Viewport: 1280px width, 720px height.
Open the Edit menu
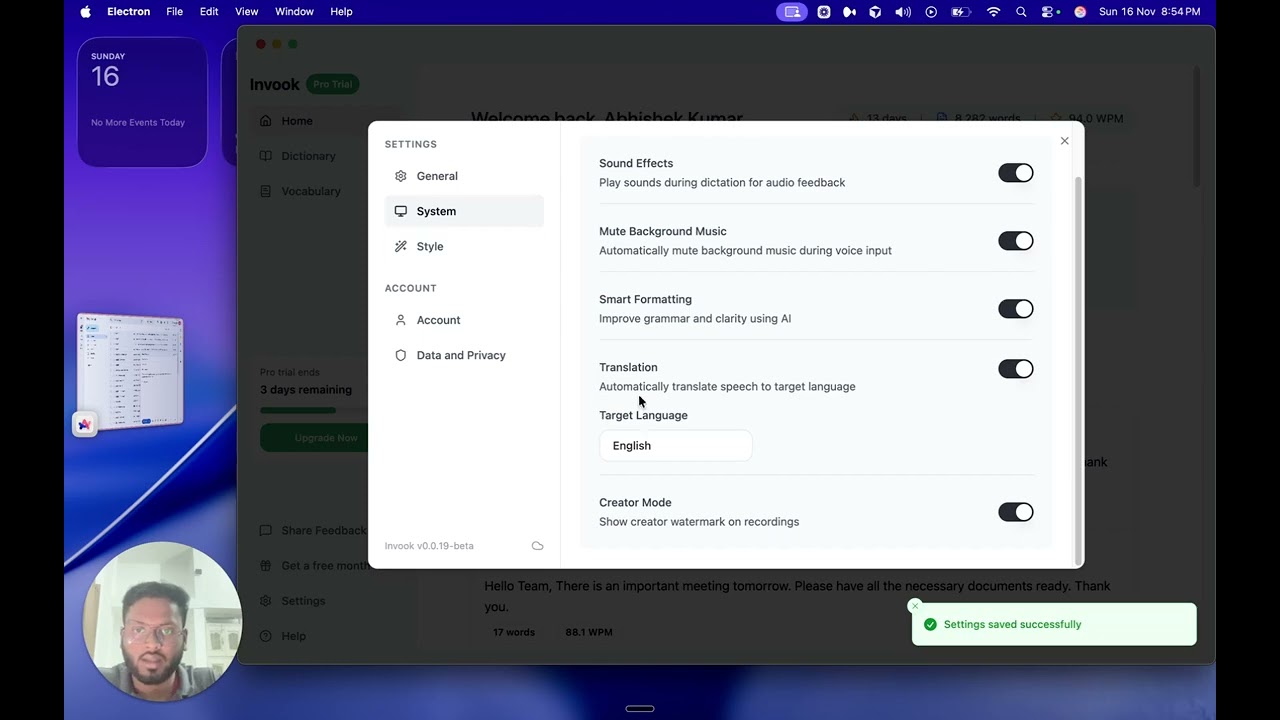pyautogui.click(x=209, y=12)
